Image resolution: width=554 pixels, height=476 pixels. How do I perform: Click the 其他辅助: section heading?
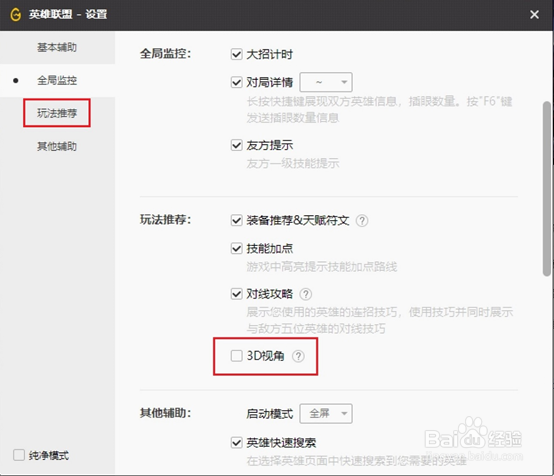(x=165, y=412)
